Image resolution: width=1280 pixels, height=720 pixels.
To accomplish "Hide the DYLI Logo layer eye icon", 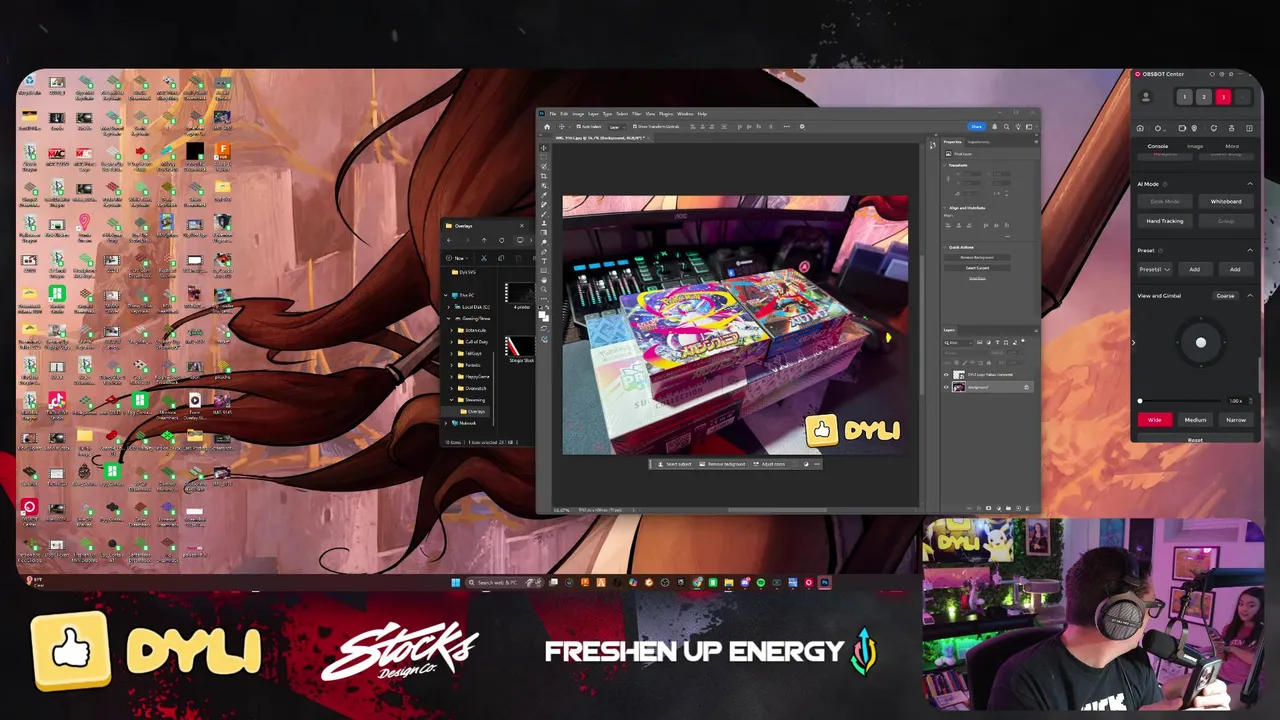I will [x=946, y=375].
